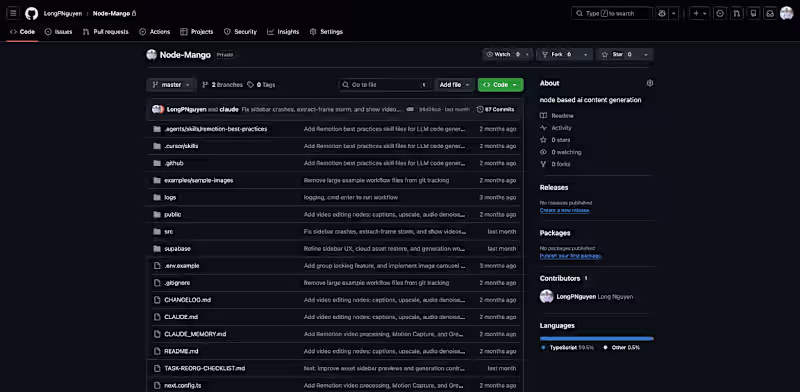Click the Node-Mango breadcrumb link
The image size is (800, 392).
(x=111, y=13)
